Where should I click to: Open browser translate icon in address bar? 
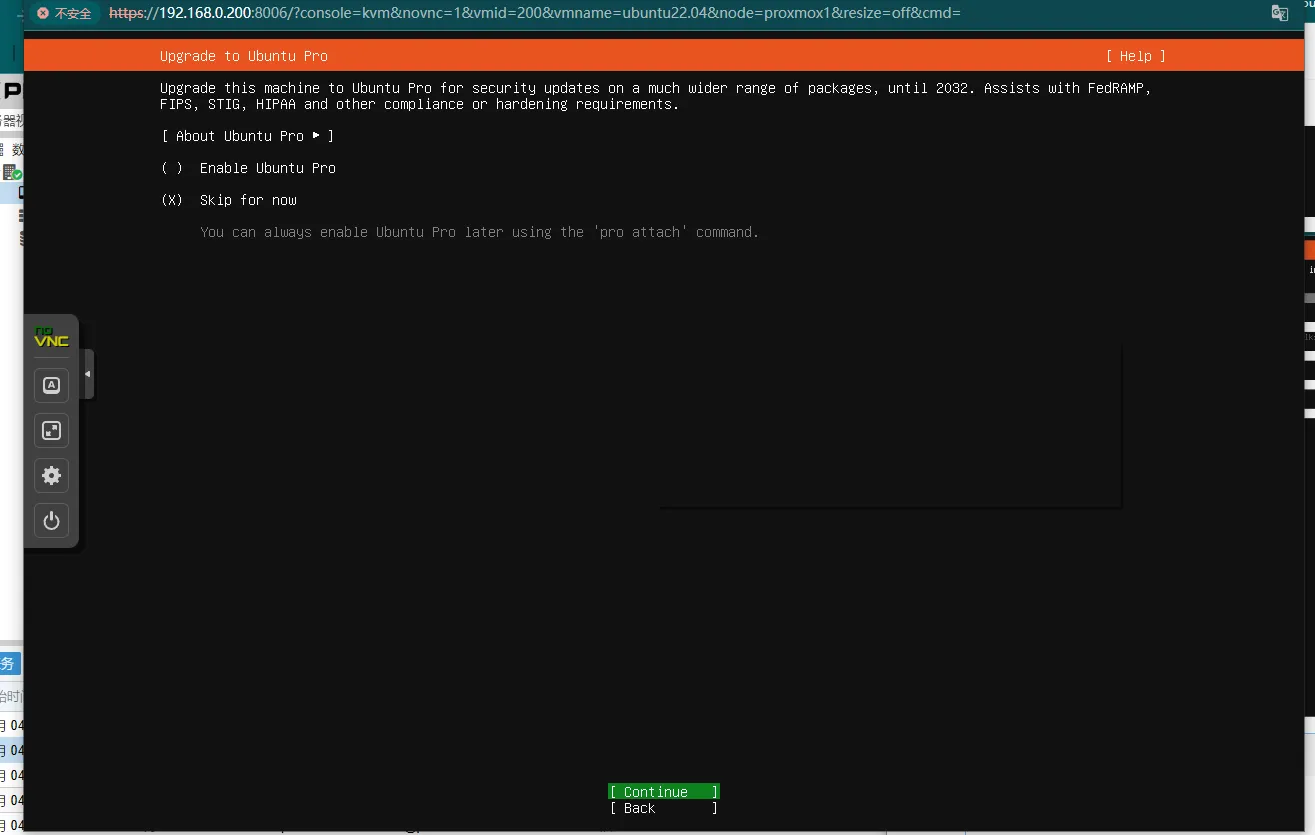1279,13
